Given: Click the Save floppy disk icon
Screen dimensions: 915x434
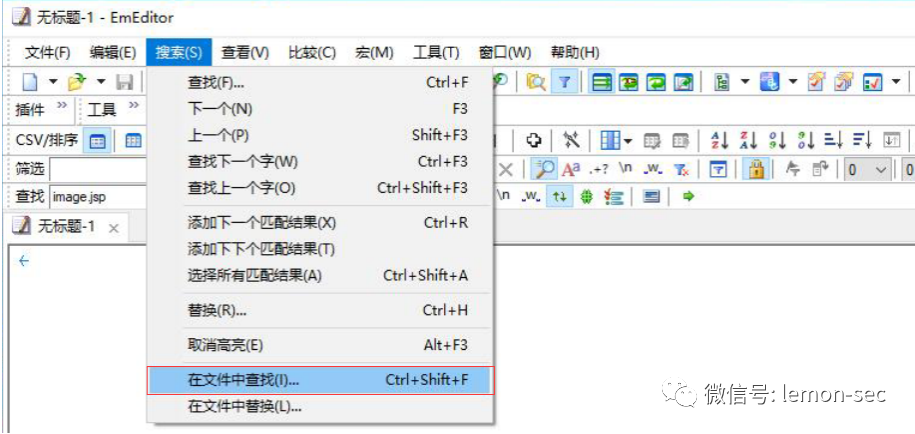Looking at the screenshot, I should [124, 82].
